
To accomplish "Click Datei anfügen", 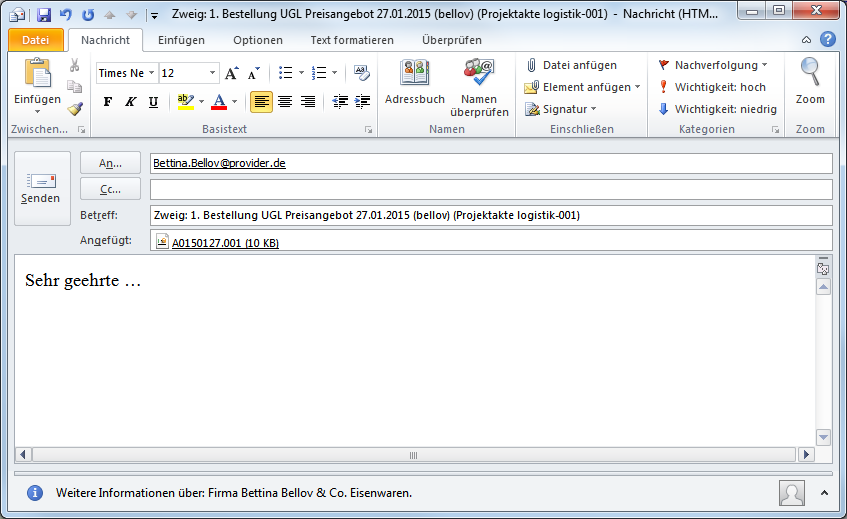I will [572, 65].
